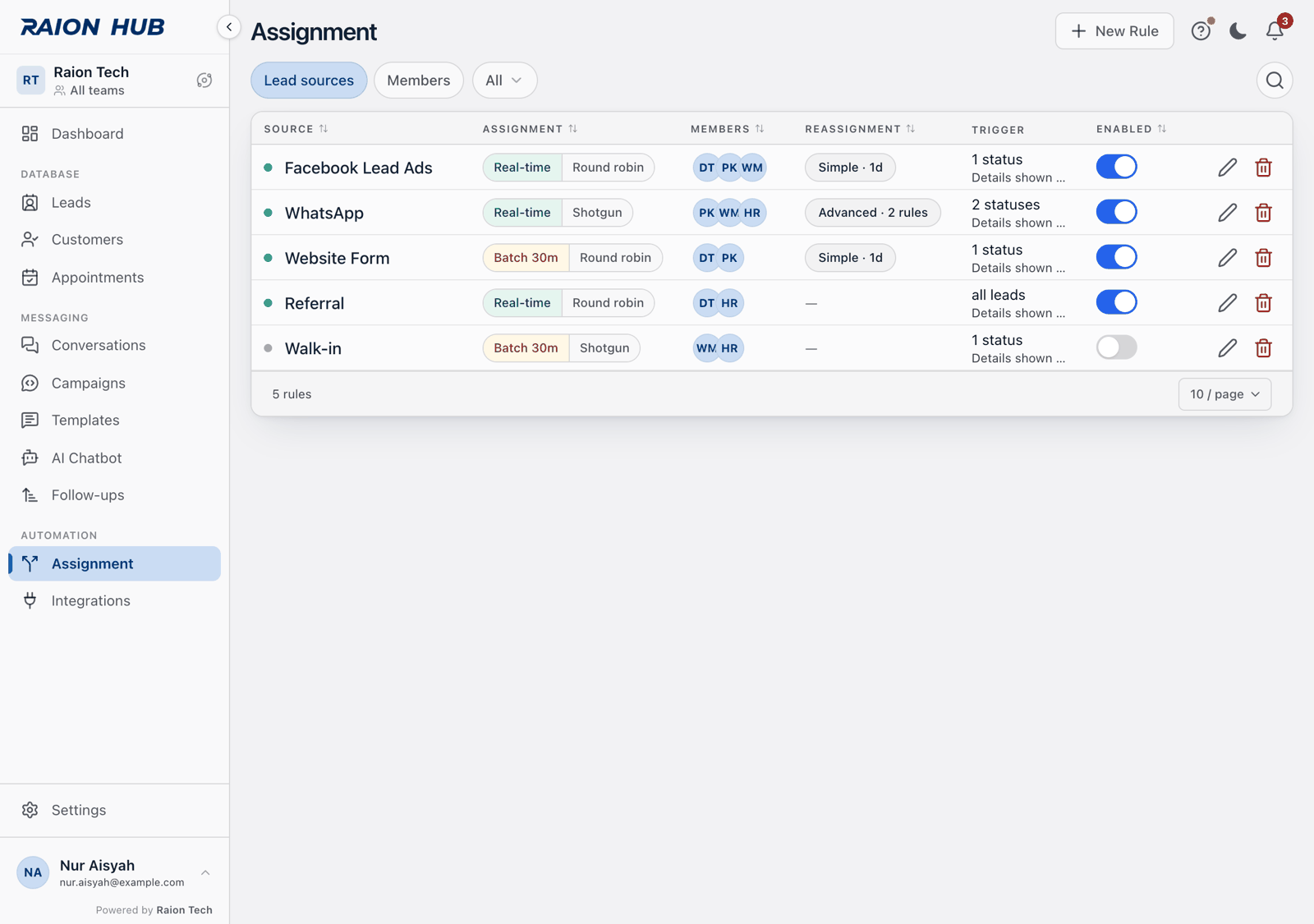
Task: Create a New Rule
Action: (x=1114, y=31)
